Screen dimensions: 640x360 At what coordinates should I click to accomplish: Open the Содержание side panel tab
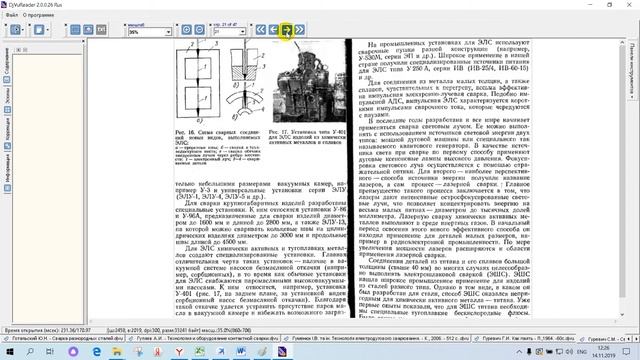(x=7, y=66)
